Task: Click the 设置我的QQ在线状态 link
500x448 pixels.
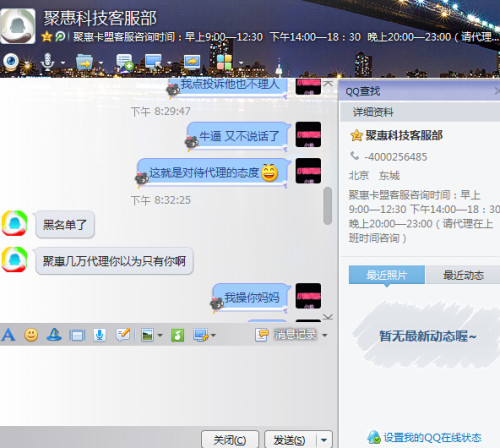Action: tap(433, 437)
